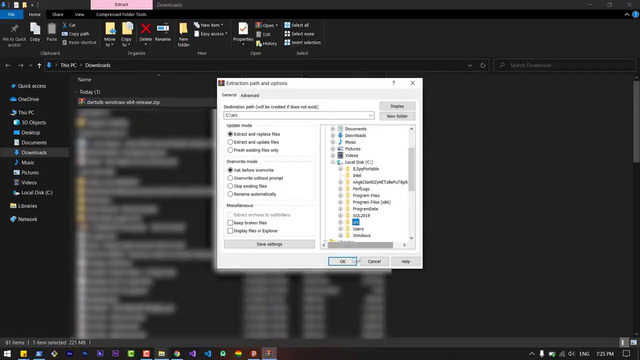Click Explorer file list vertical scrollbar
Screen dimensions: 640x360
(x=636, y=122)
